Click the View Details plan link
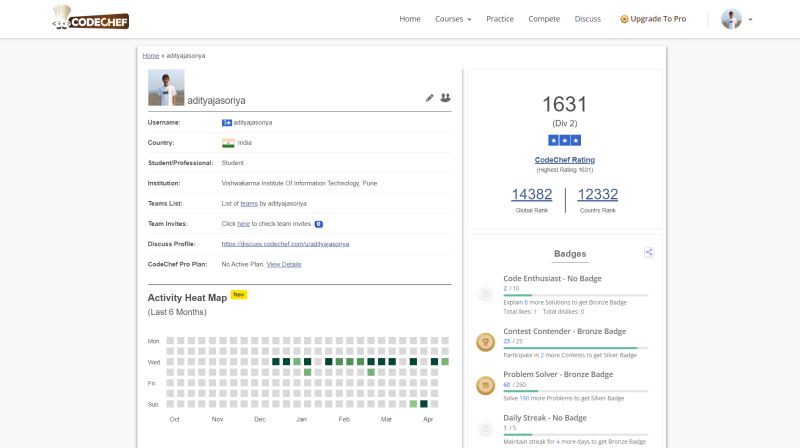This screenshot has width=800, height=448. [x=283, y=264]
